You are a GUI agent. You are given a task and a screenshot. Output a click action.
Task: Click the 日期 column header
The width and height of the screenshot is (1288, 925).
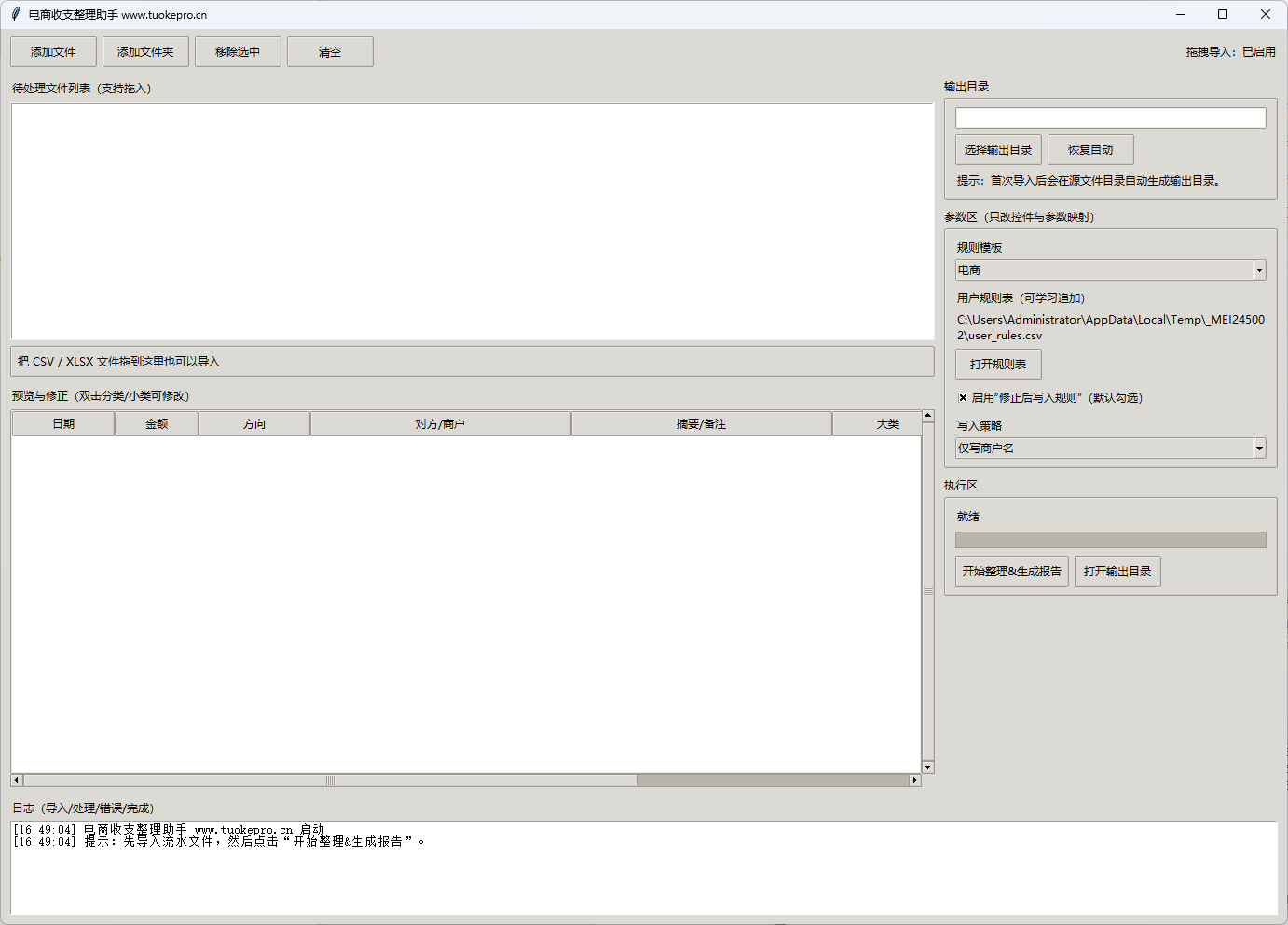pyautogui.click(x=63, y=424)
